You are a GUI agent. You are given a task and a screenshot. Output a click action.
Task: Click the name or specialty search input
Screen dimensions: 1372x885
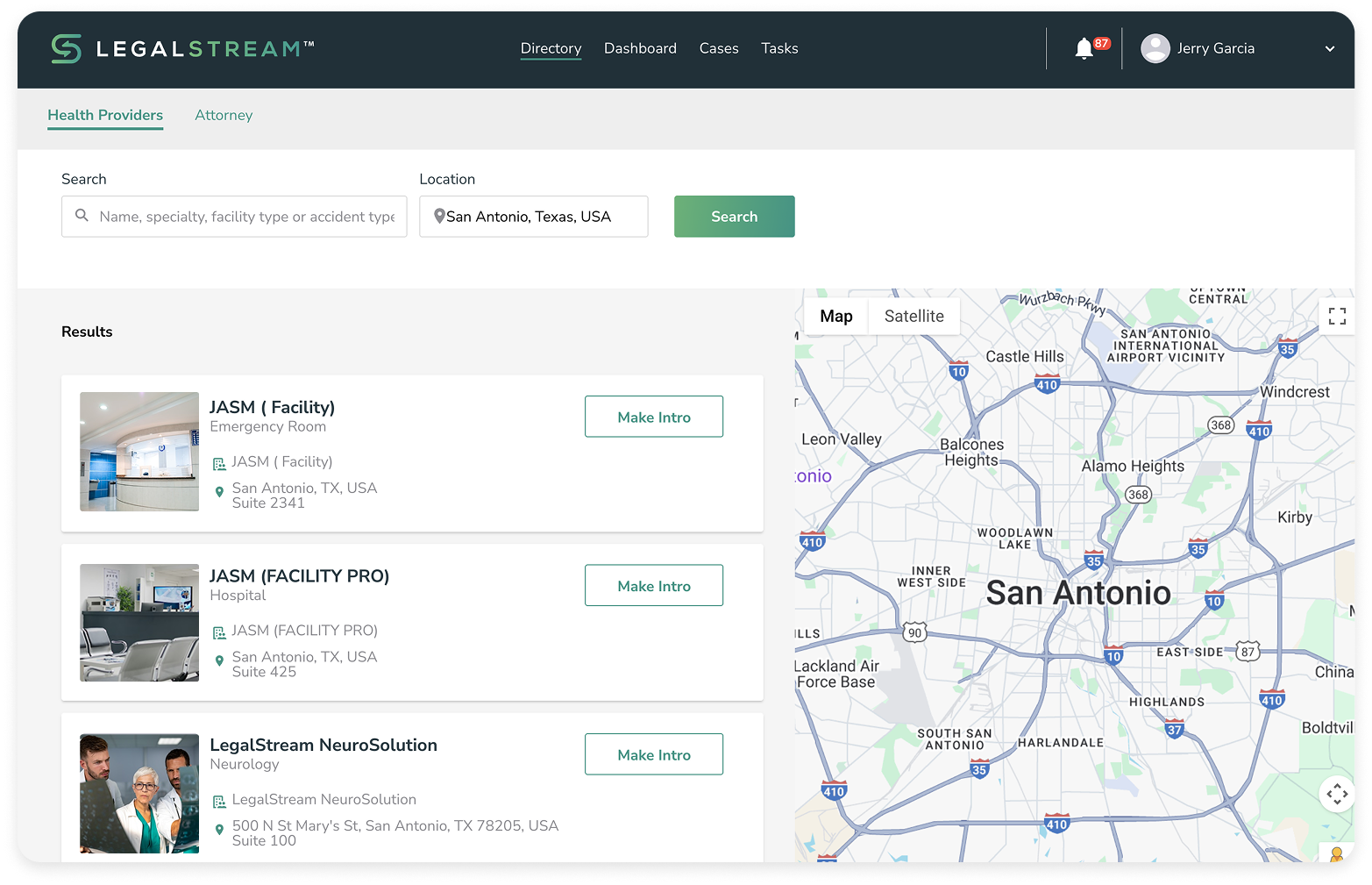[246, 217]
